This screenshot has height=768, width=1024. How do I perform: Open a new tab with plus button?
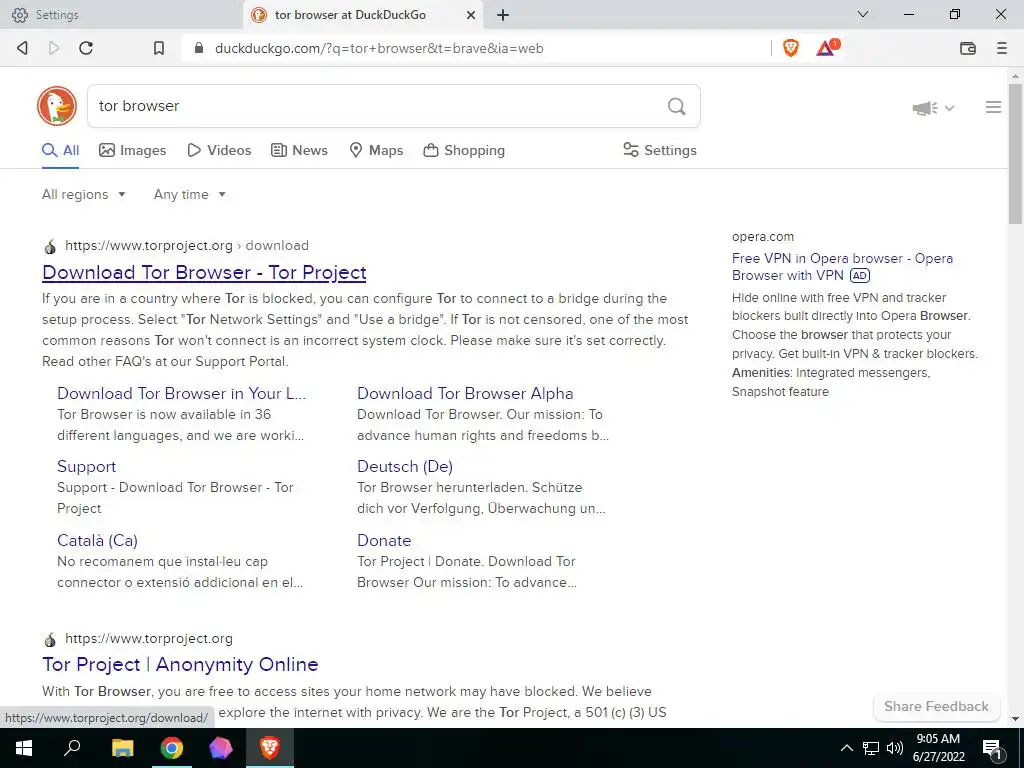click(x=502, y=15)
